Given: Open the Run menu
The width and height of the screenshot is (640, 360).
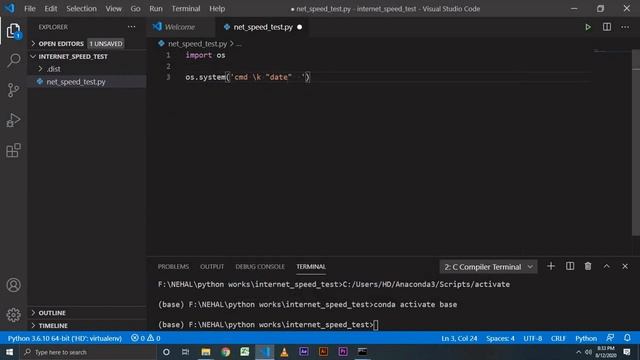Looking at the screenshot, I should coord(156,9).
